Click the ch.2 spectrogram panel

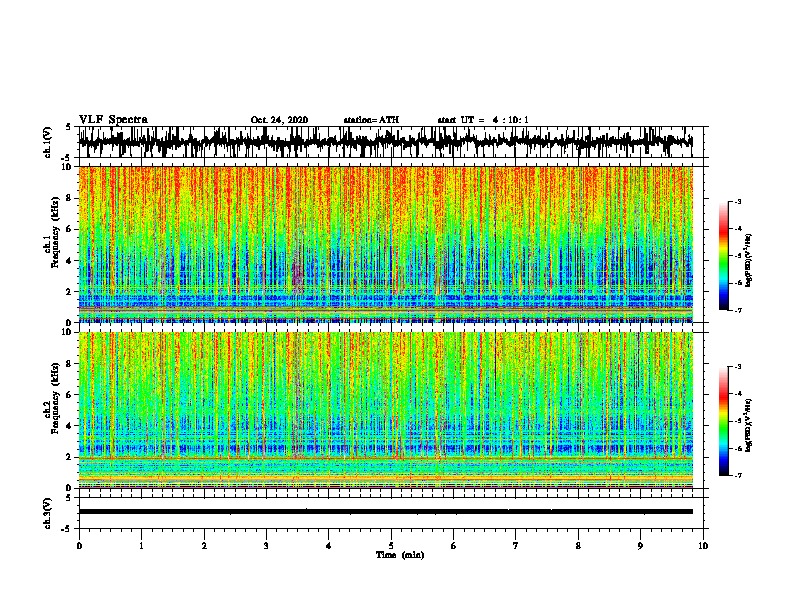pyautogui.click(x=385, y=410)
